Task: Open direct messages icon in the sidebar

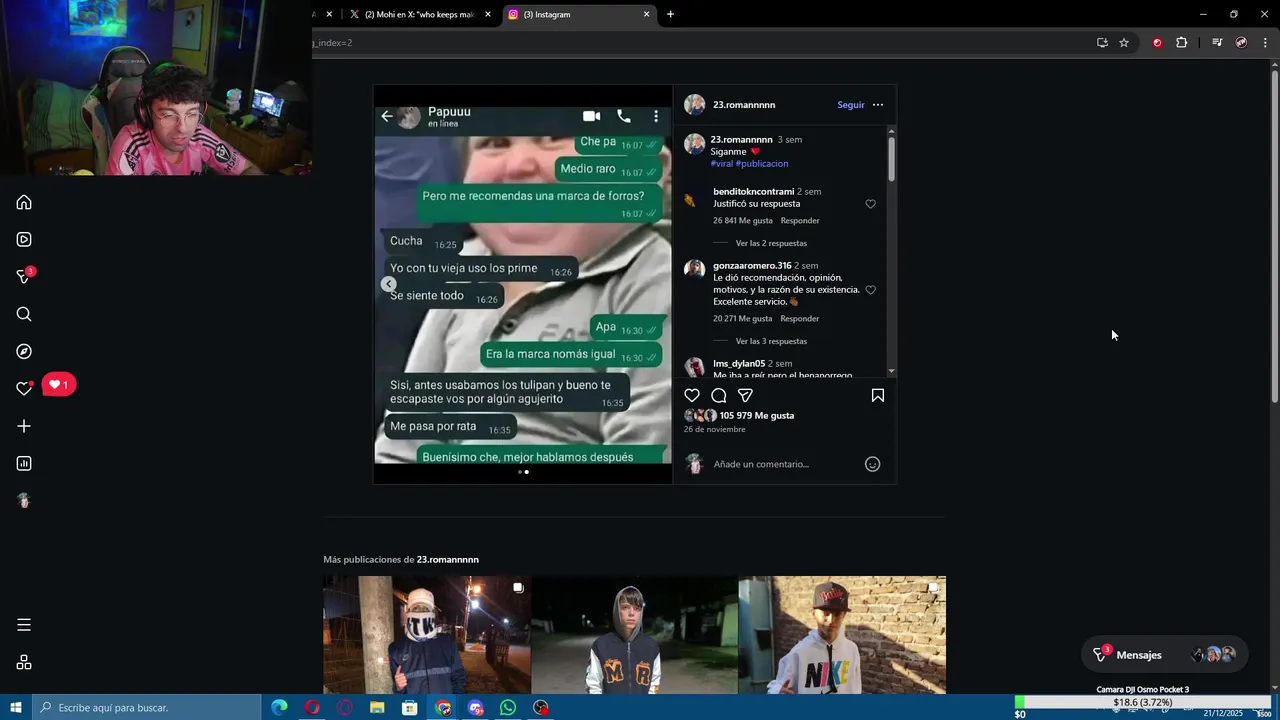Action: pos(24,277)
